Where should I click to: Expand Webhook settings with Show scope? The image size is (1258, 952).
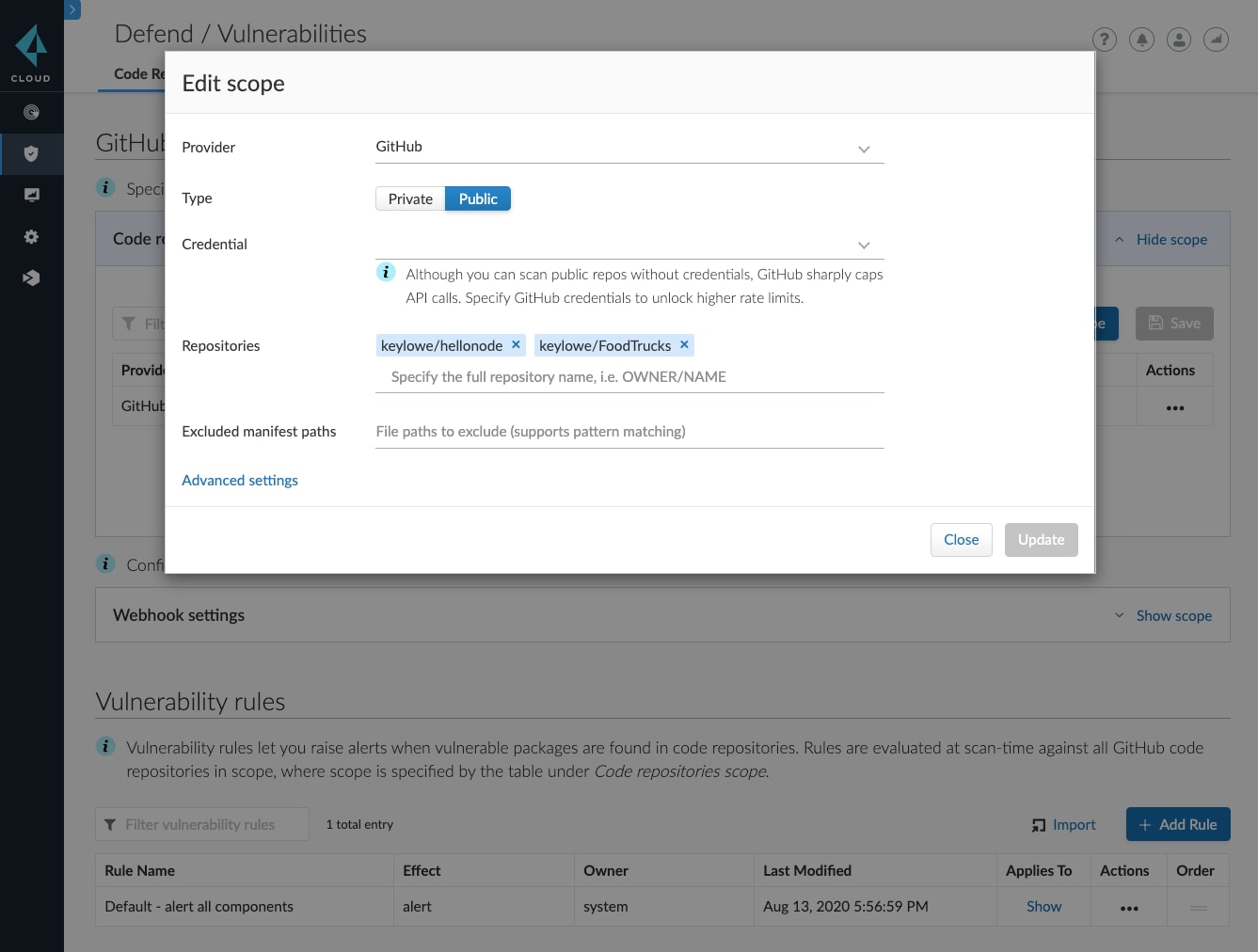pos(1163,616)
